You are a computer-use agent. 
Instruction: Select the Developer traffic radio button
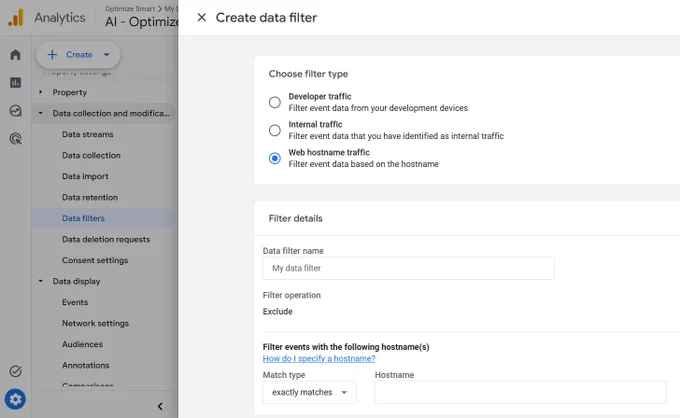[275, 102]
